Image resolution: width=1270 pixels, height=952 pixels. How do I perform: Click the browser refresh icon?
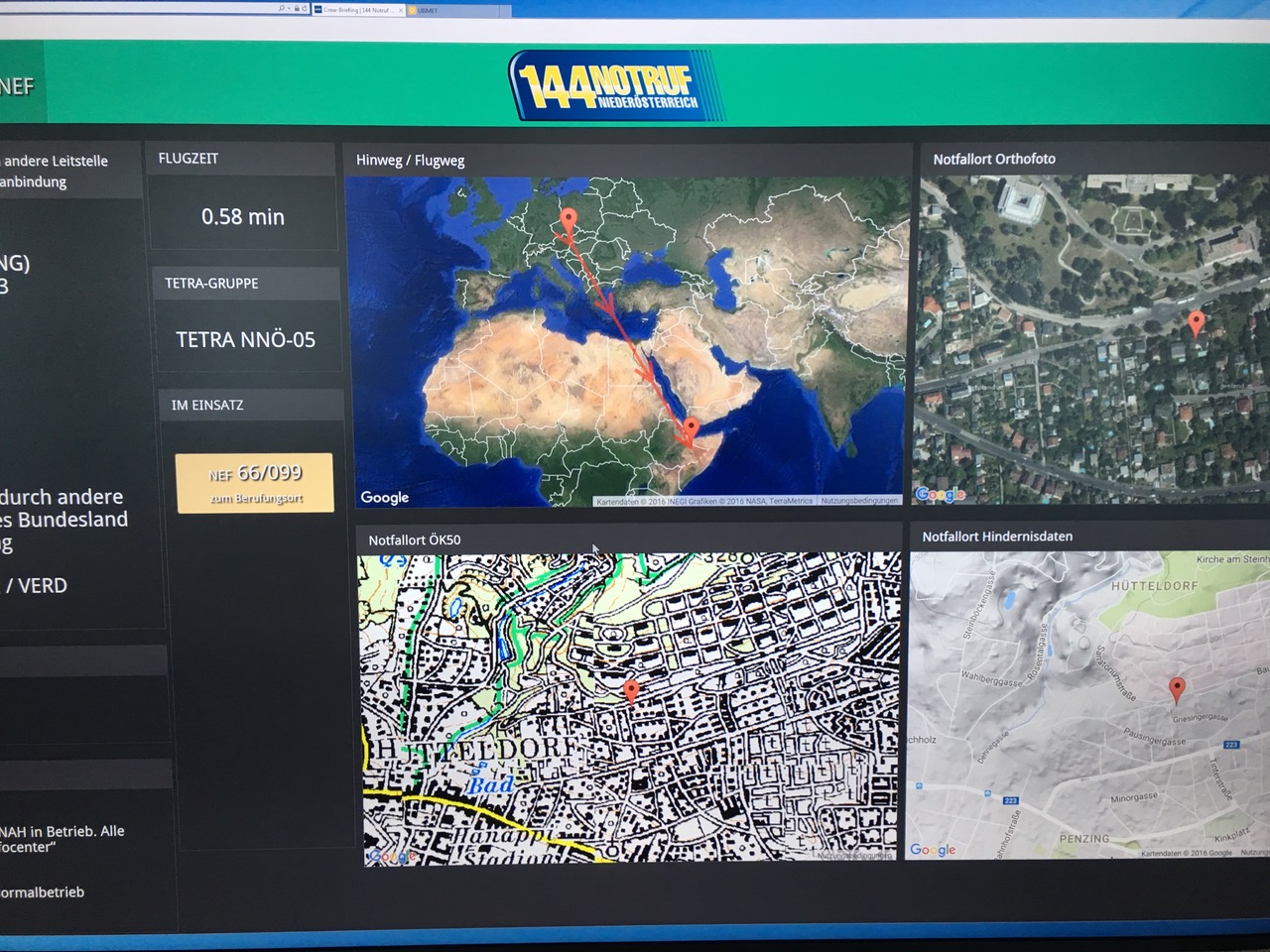[305, 9]
